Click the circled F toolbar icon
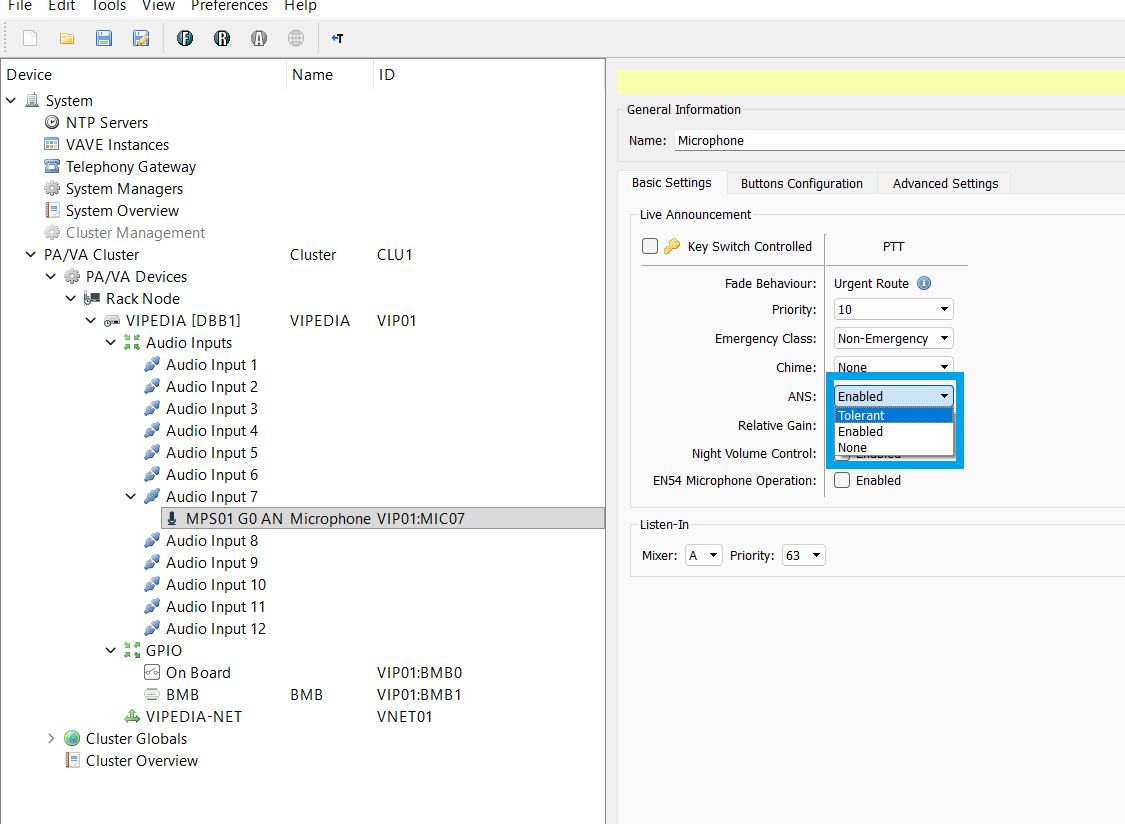 click(185, 38)
